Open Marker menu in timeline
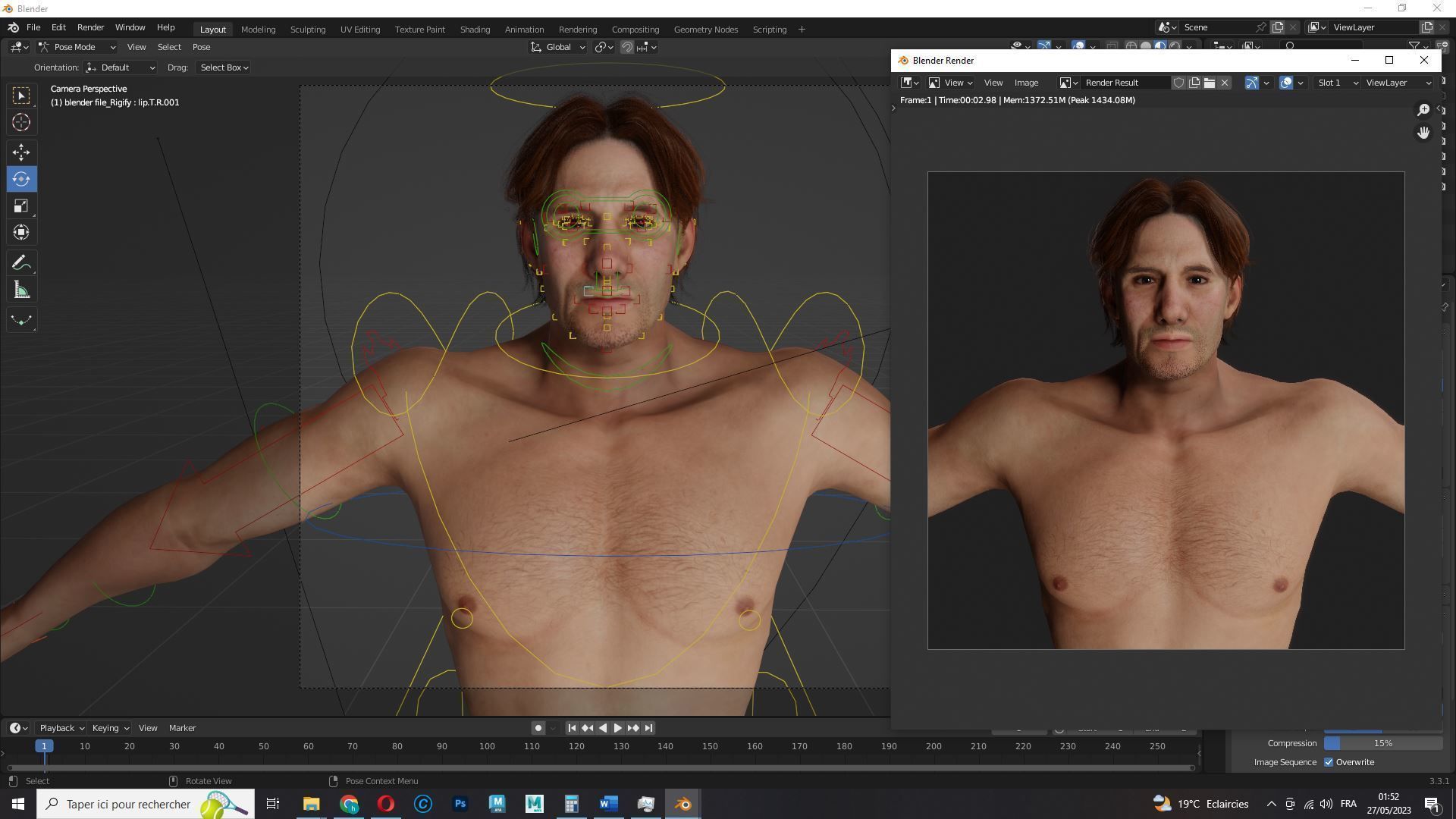 [x=182, y=728]
